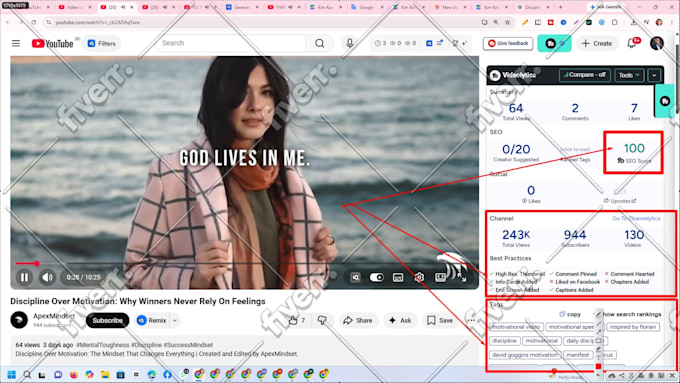Click the Remix button
Viewport: 680px width, 383px height.
pyautogui.click(x=152, y=321)
